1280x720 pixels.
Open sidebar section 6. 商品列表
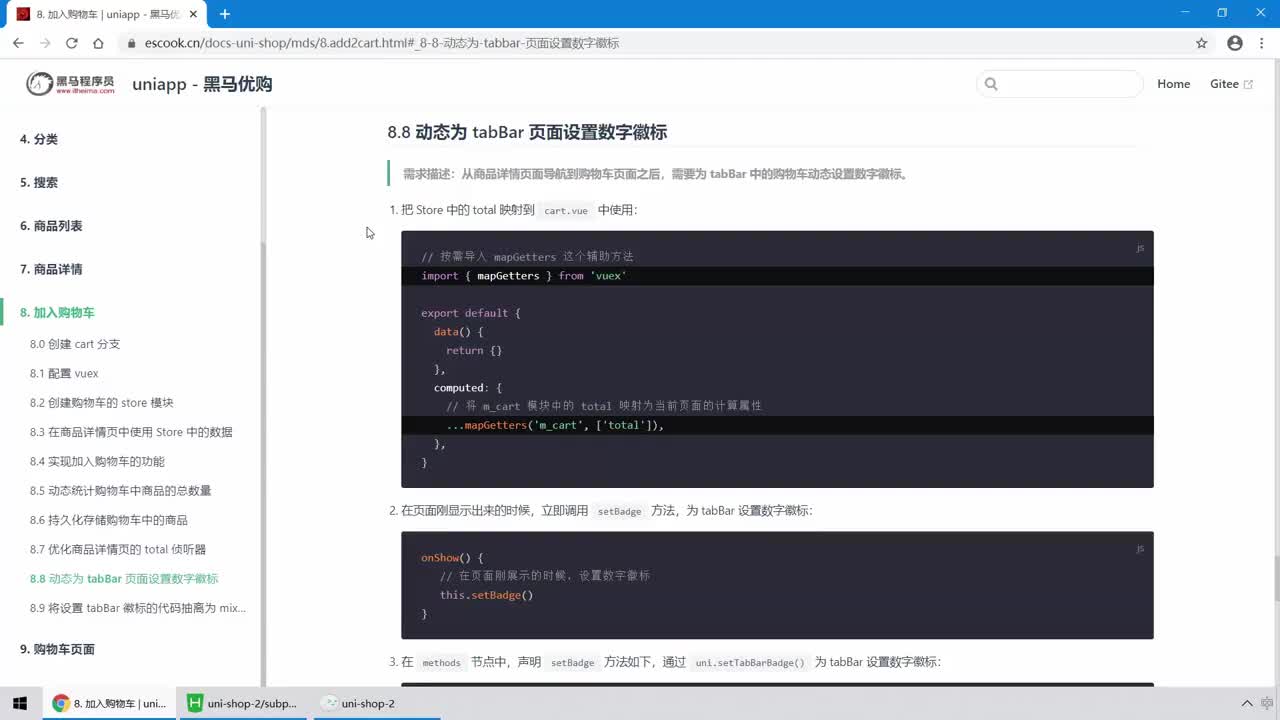tap(51, 226)
